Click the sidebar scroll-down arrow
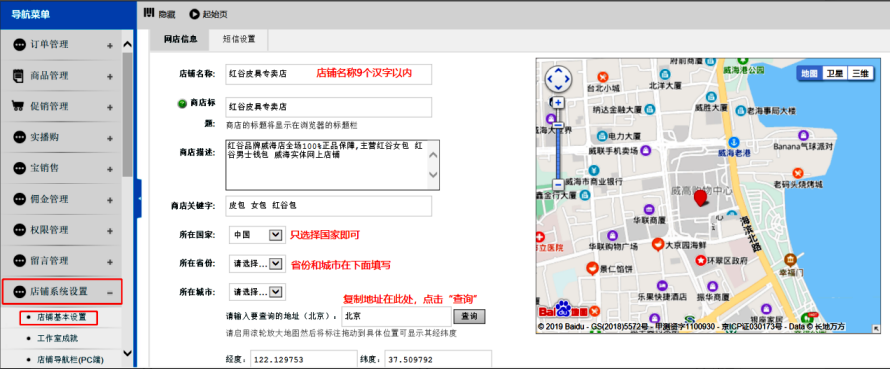 click(127, 354)
